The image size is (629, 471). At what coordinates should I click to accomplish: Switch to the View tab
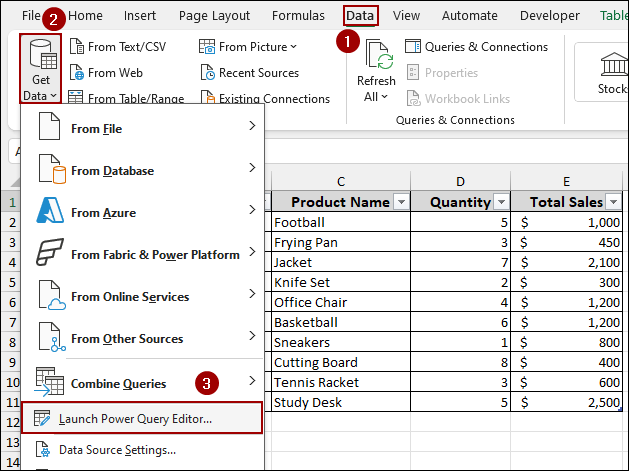coord(406,16)
